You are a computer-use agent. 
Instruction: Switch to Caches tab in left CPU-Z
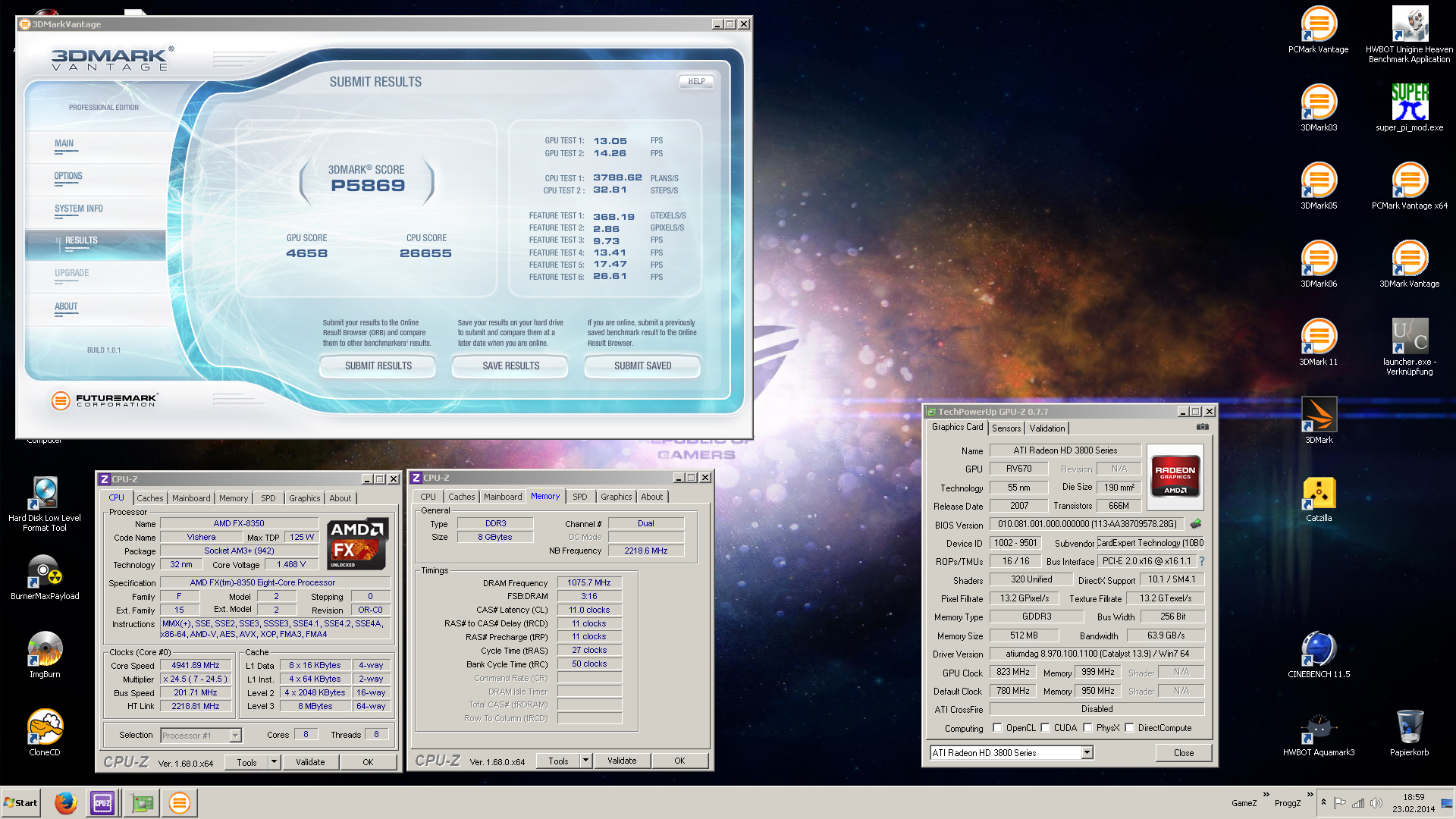[x=149, y=498]
